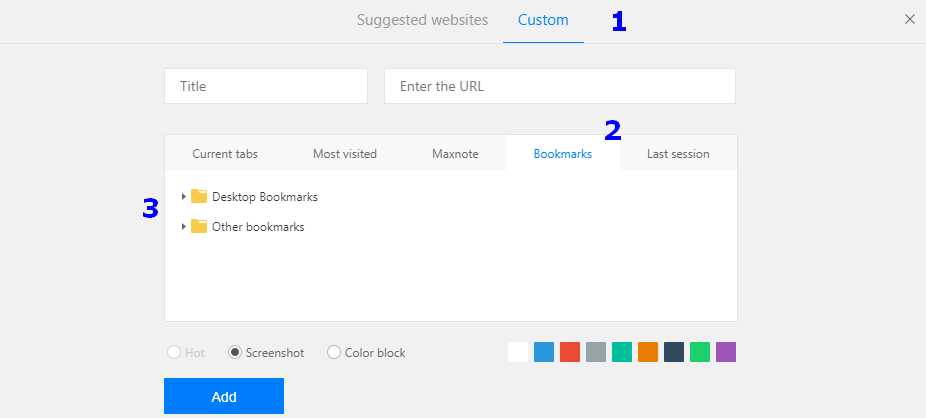Focus the Title input field

(x=266, y=86)
